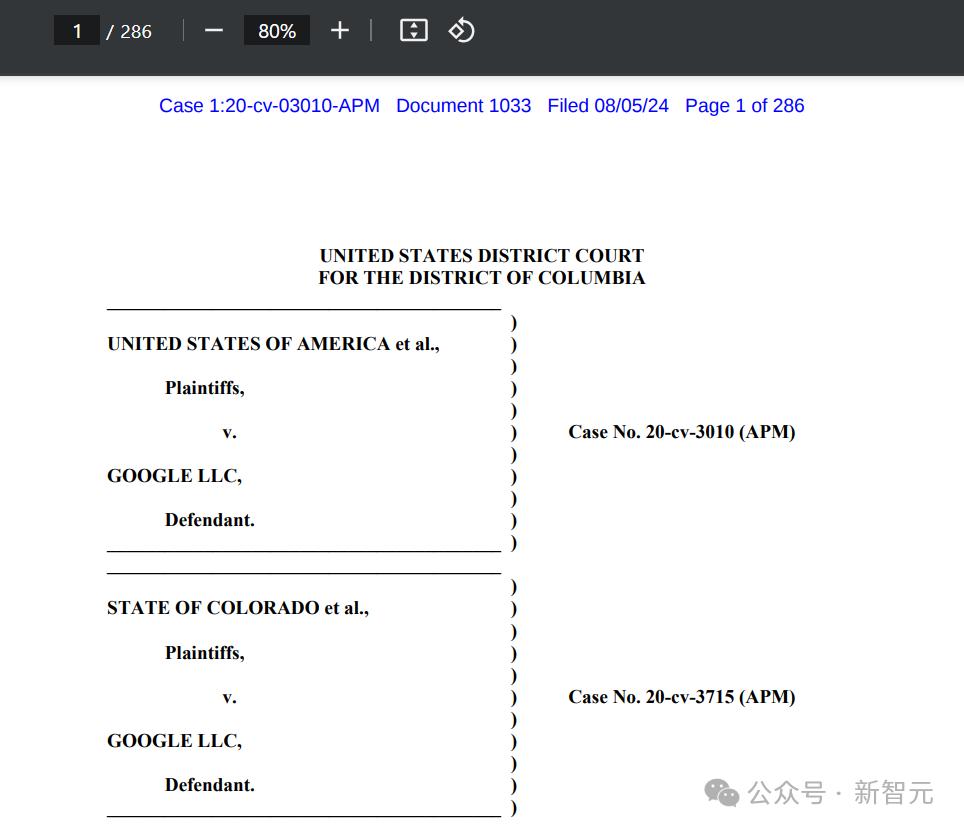Click STATE OF COLORADO et al. text

(x=238, y=608)
